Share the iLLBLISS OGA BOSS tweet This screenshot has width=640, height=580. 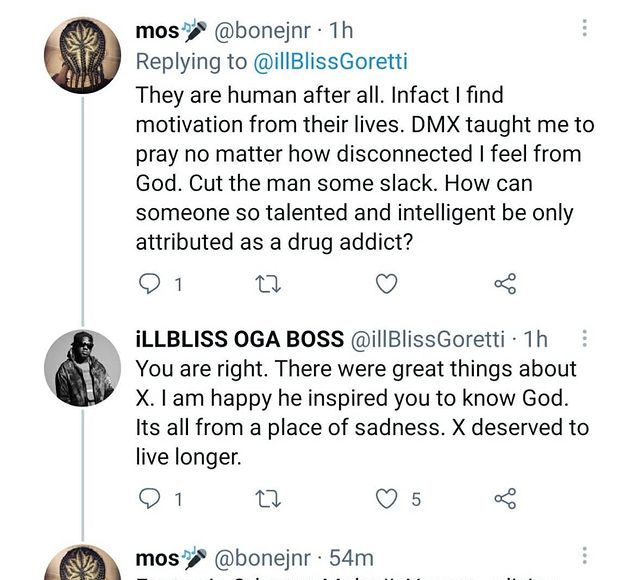pyautogui.click(x=506, y=497)
